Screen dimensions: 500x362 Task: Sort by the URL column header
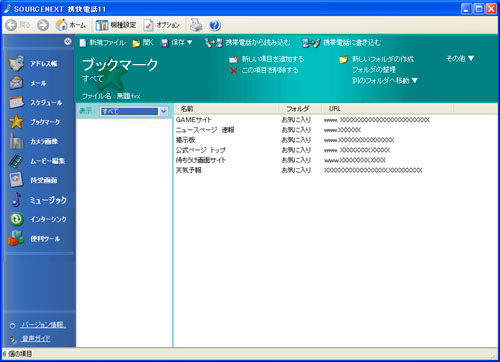pyautogui.click(x=387, y=109)
